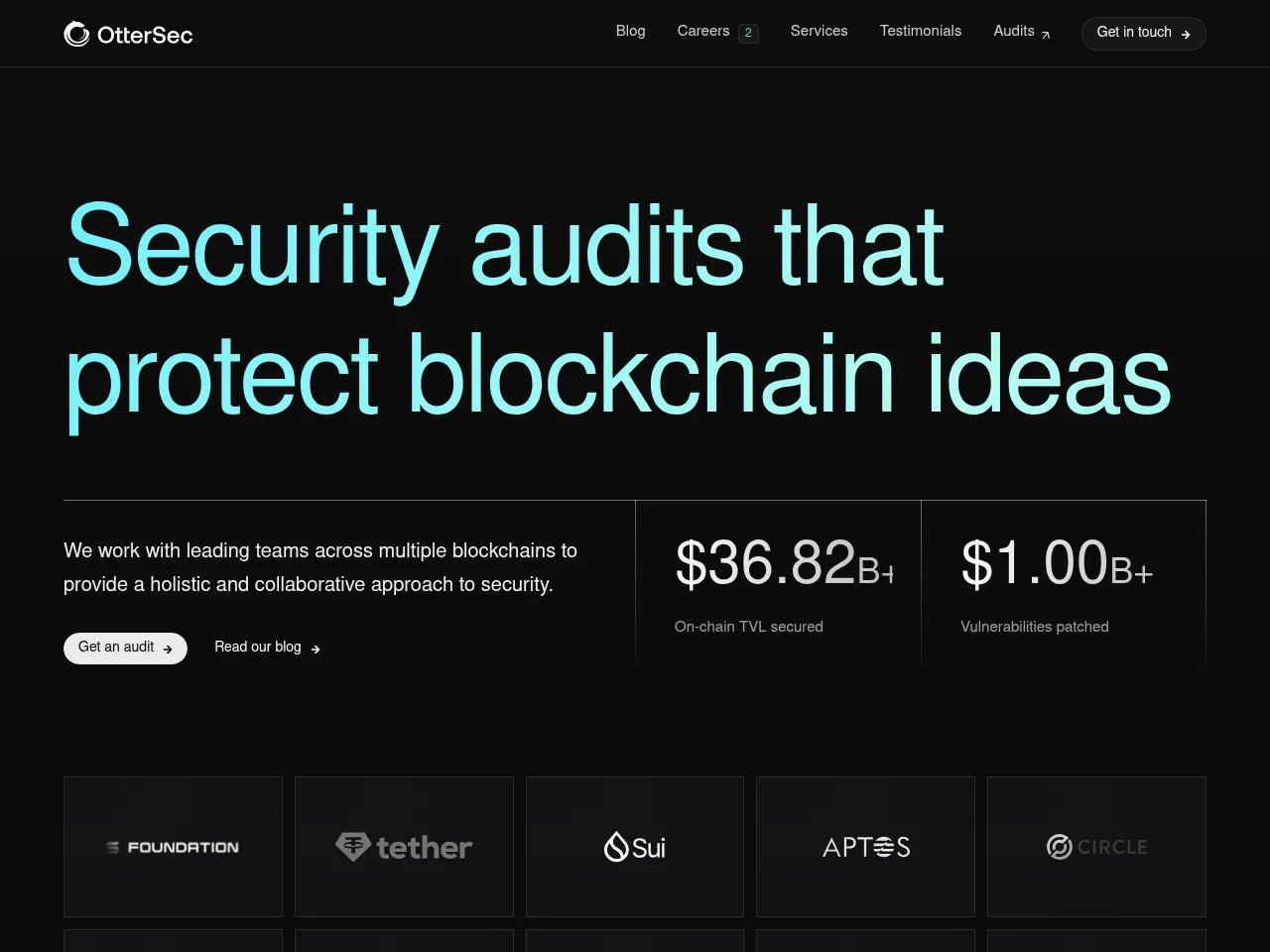1270x952 pixels.
Task: Click the Aptos logo in the partners grid
Action: pyautogui.click(x=865, y=847)
